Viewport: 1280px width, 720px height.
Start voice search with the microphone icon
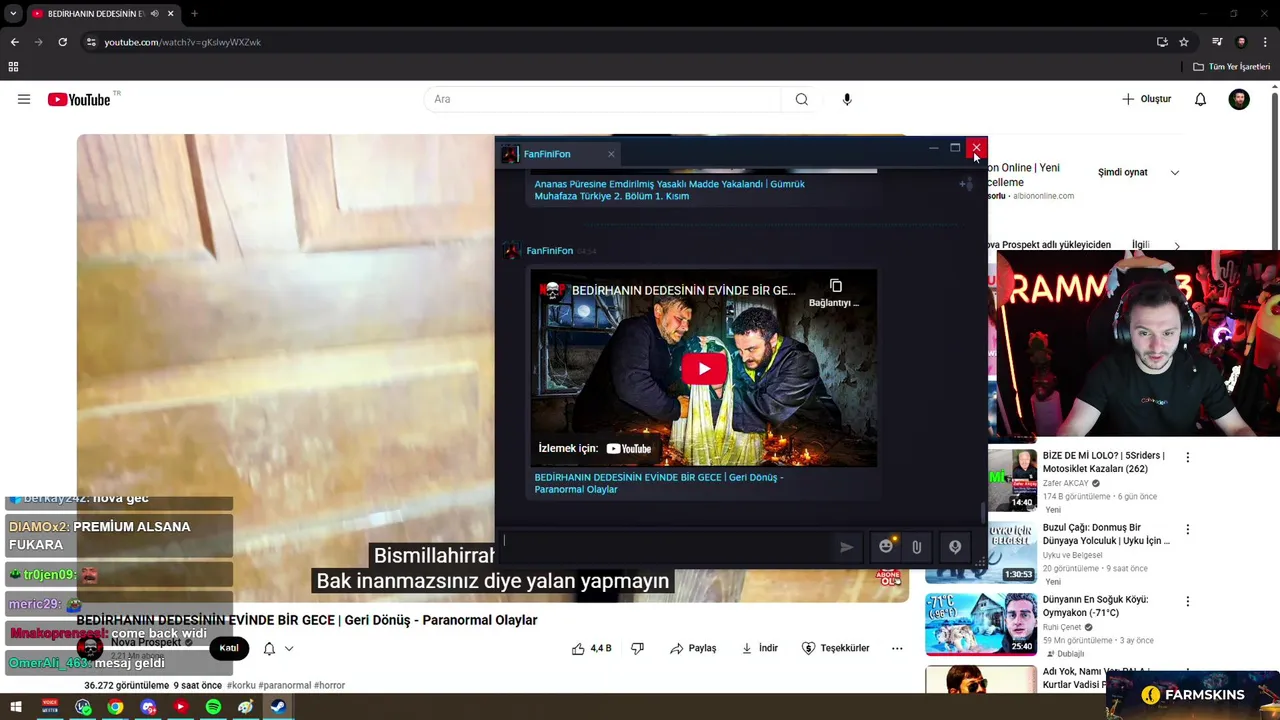tap(847, 99)
